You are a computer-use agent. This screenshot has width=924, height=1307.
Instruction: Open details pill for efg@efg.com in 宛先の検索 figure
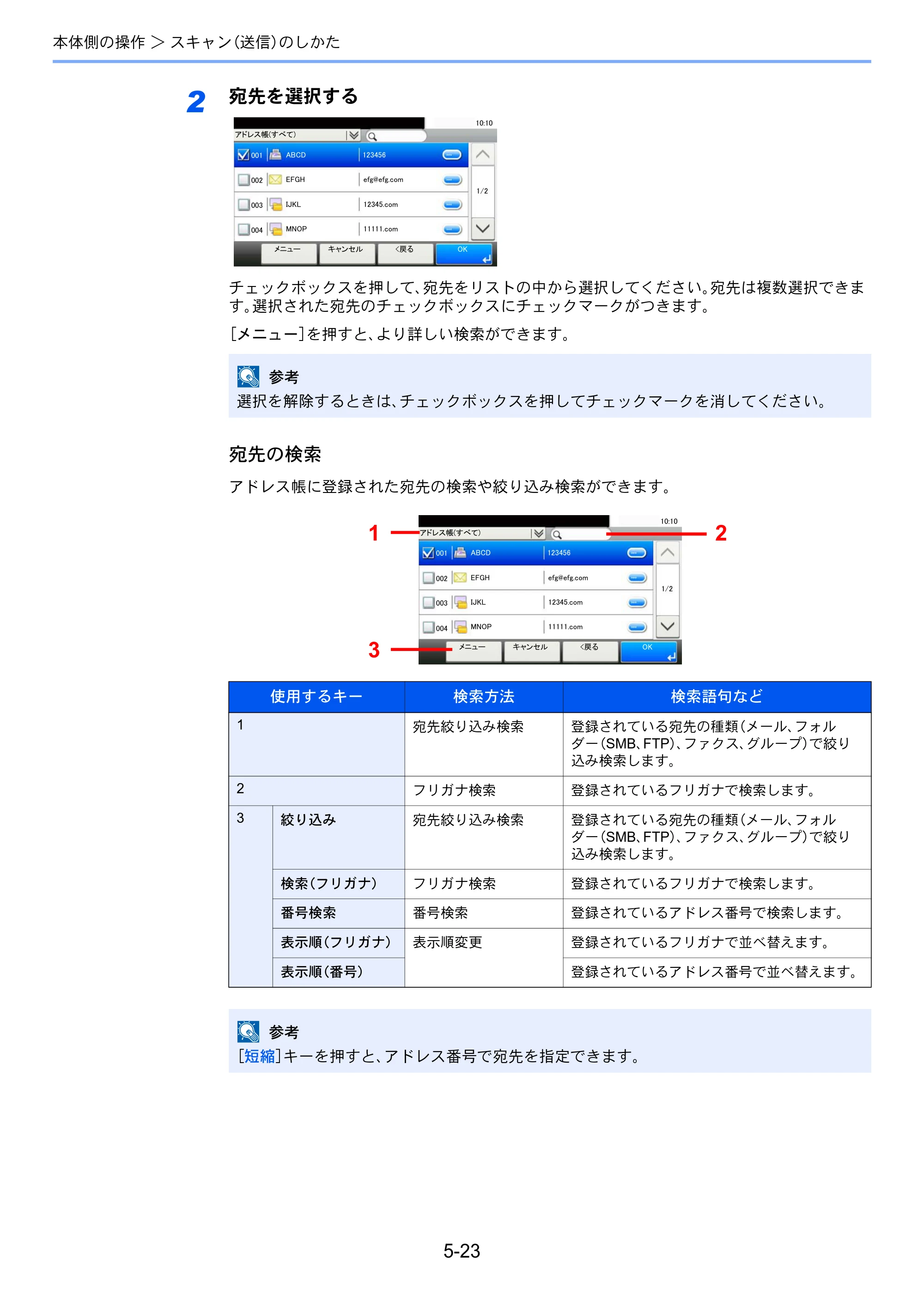637,578
